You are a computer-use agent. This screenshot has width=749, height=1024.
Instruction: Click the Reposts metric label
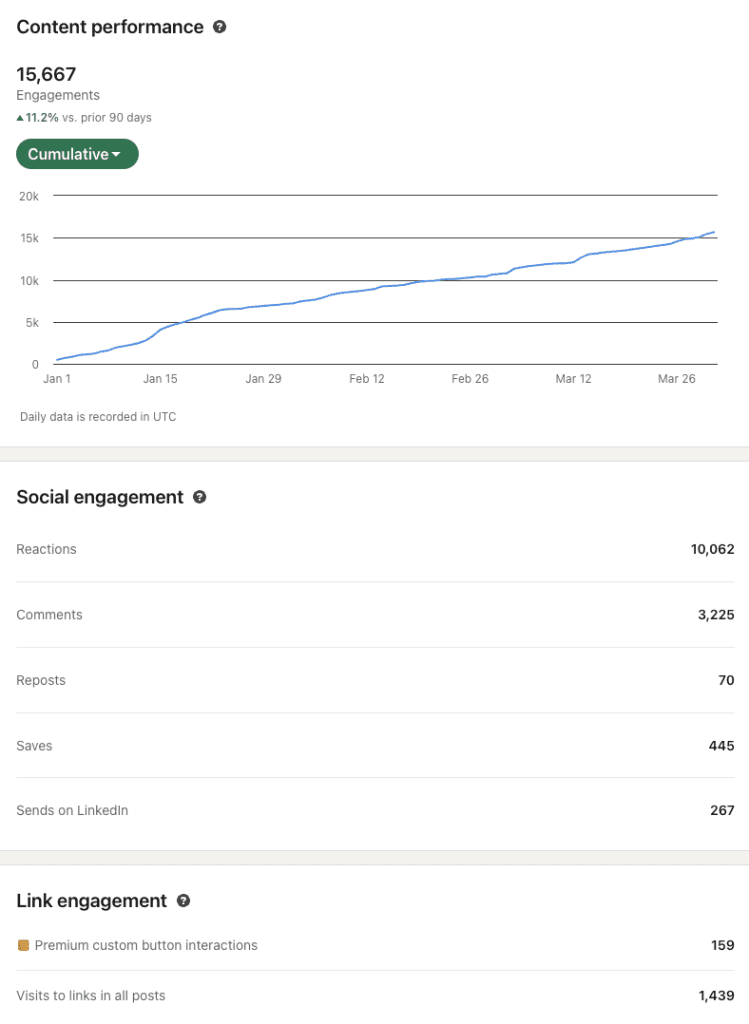tap(41, 680)
